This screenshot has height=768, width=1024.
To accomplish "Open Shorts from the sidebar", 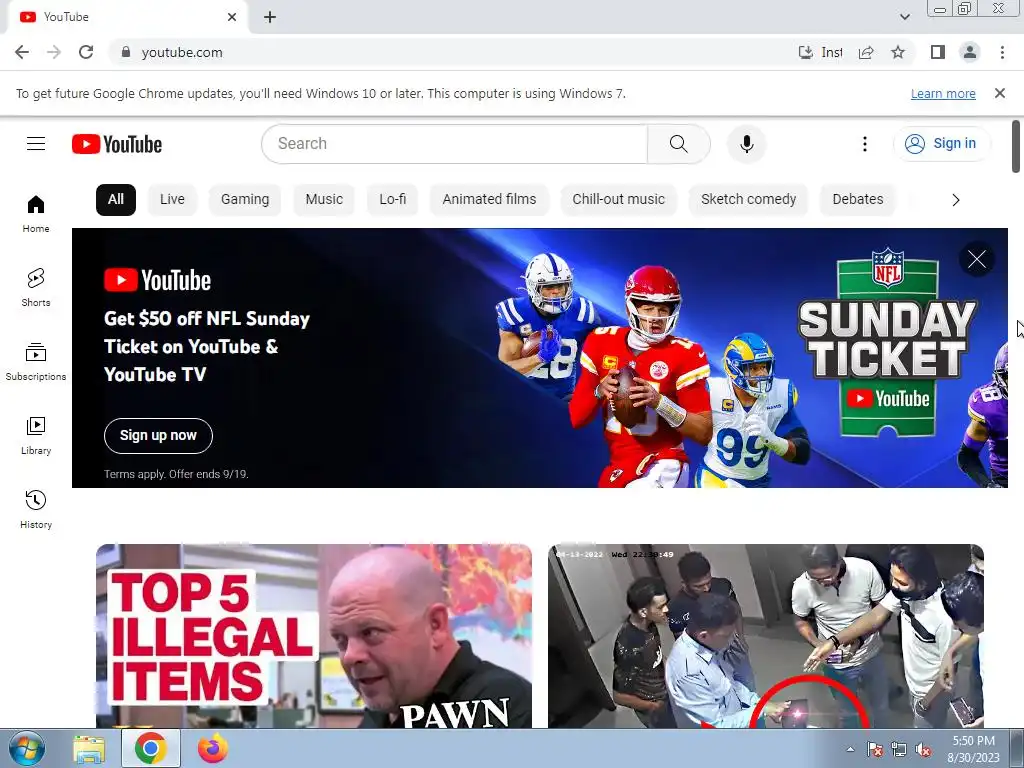I will pos(36,288).
